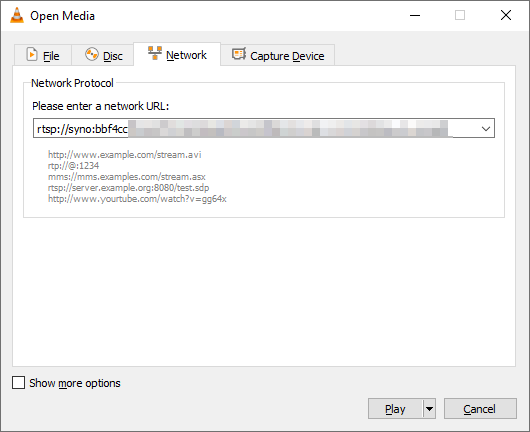Screen dimensions: 530x432
Task: Click the Play button
Action: (x=395, y=409)
